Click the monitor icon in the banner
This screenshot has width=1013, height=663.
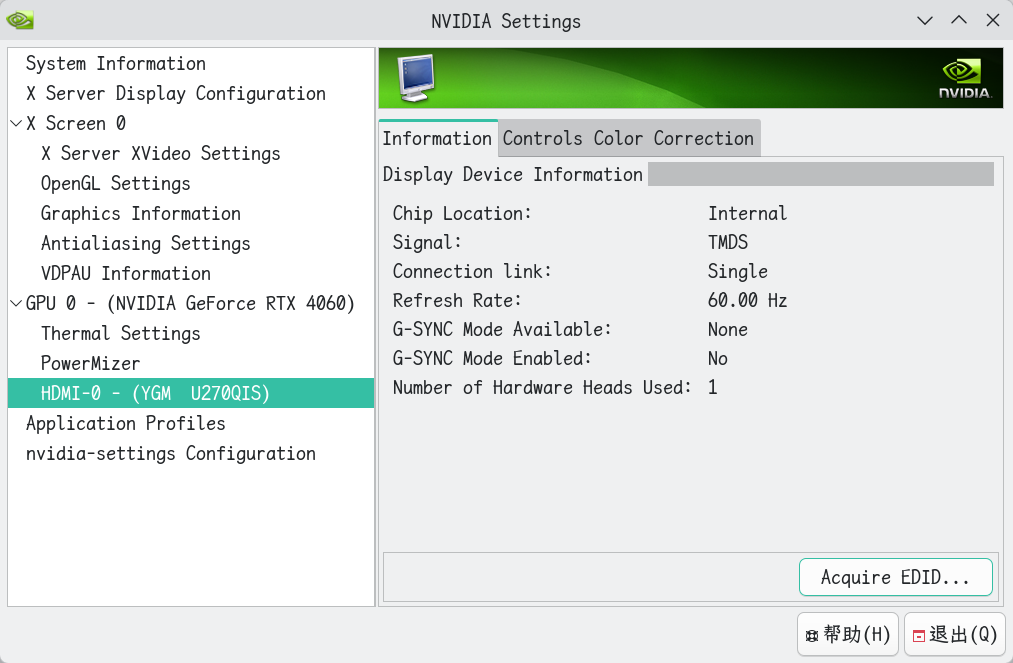coord(416,78)
